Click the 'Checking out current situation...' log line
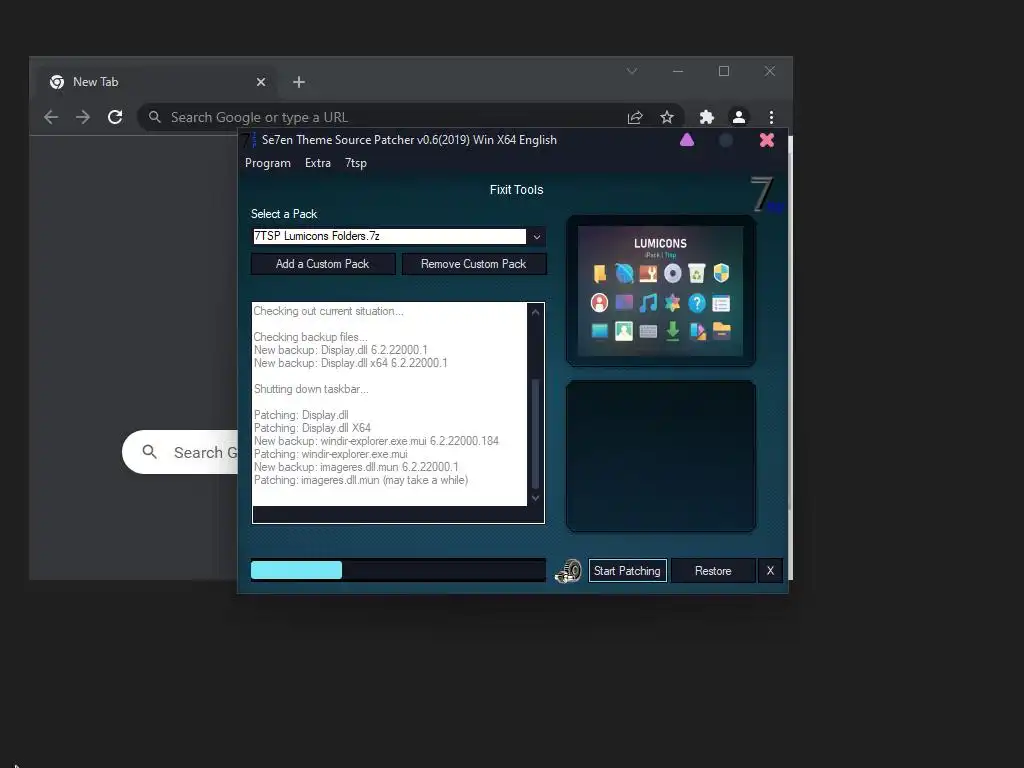This screenshot has width=1024, height=768. coord(328,312)
